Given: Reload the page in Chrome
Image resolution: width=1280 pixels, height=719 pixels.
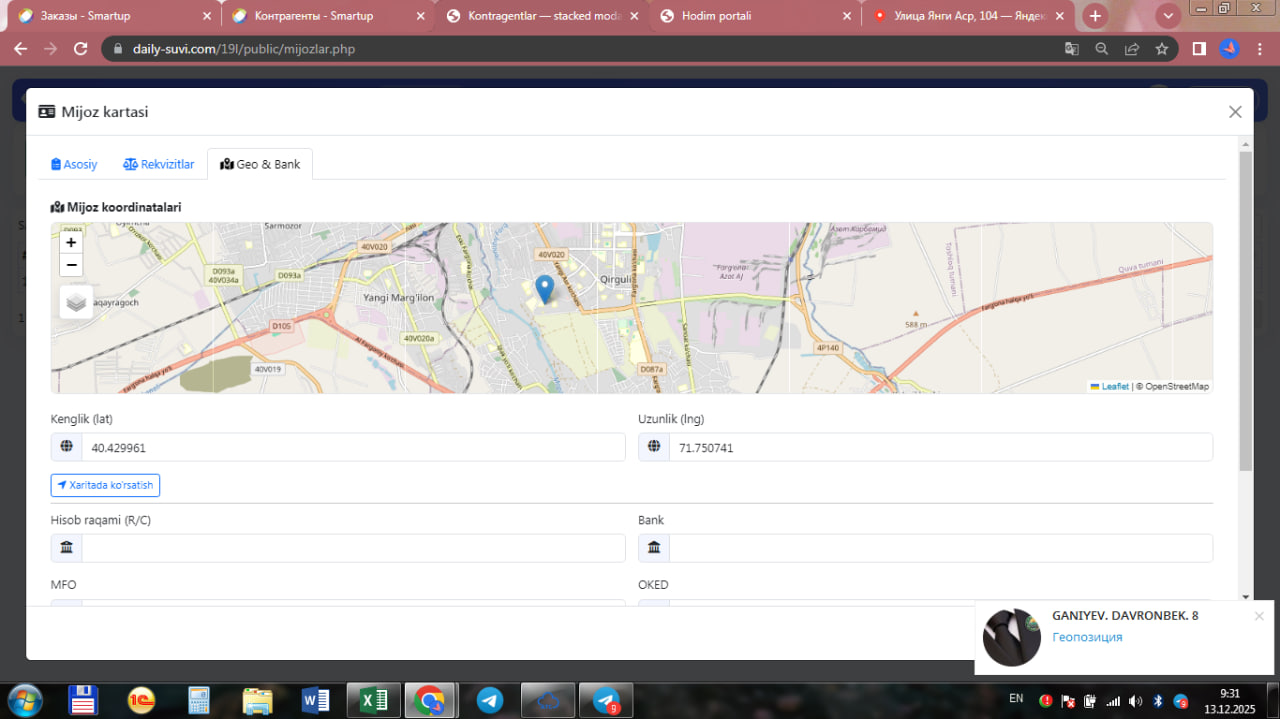Looking at the screenshot, I should [81, 49].
